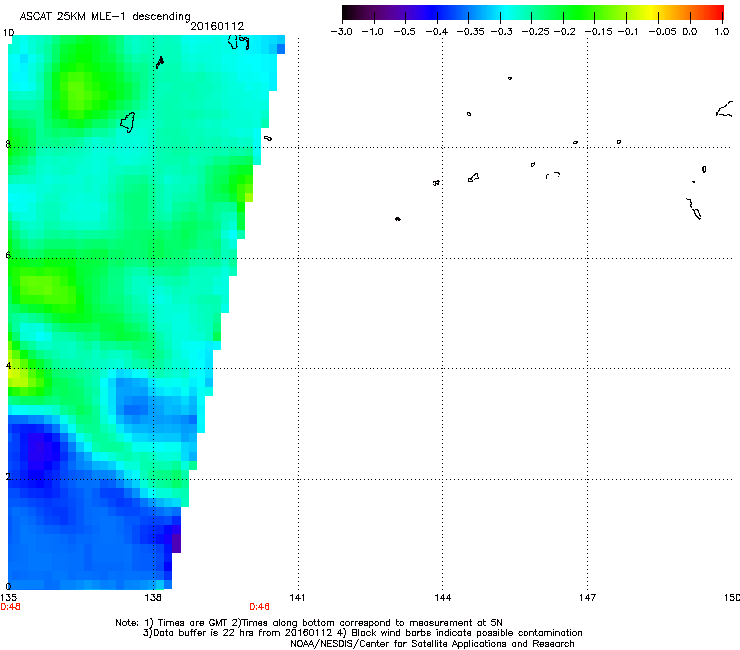Click the red time stamp under longitude 135
The height and width of the screenshot is (650, 740).
[x=10, y=607]
